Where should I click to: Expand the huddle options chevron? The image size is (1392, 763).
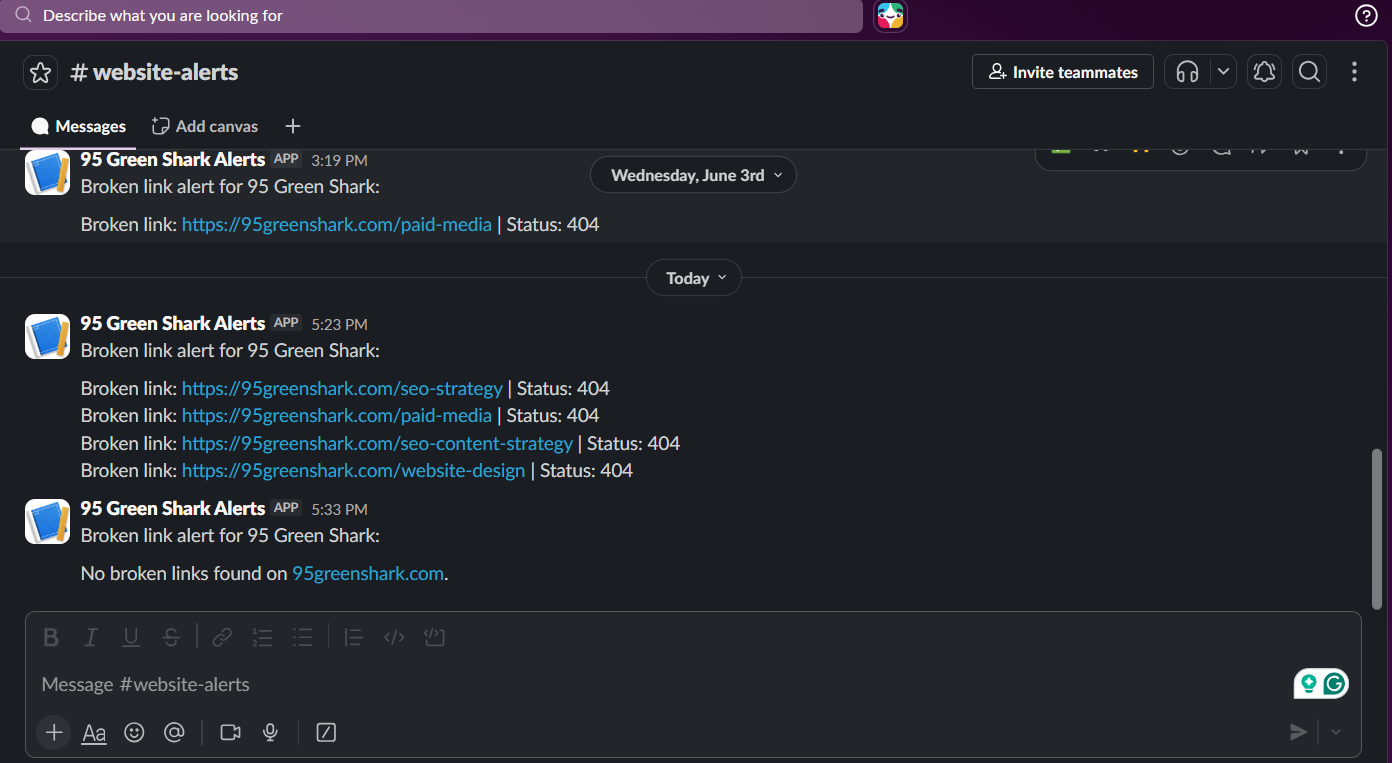coord(1223,72)
